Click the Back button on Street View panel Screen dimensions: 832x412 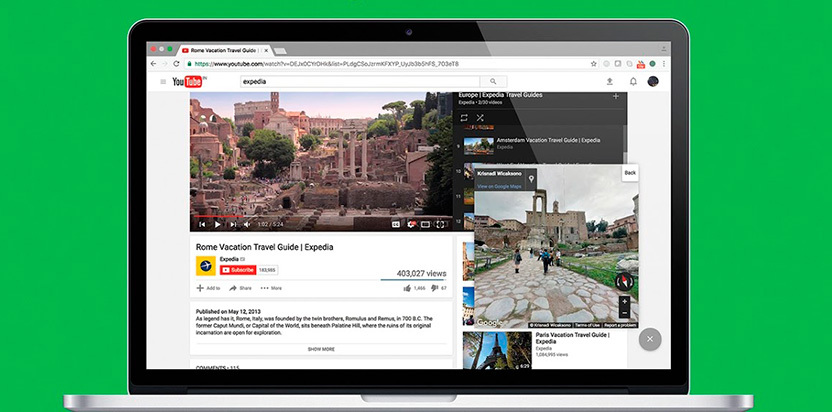(630, 173)
